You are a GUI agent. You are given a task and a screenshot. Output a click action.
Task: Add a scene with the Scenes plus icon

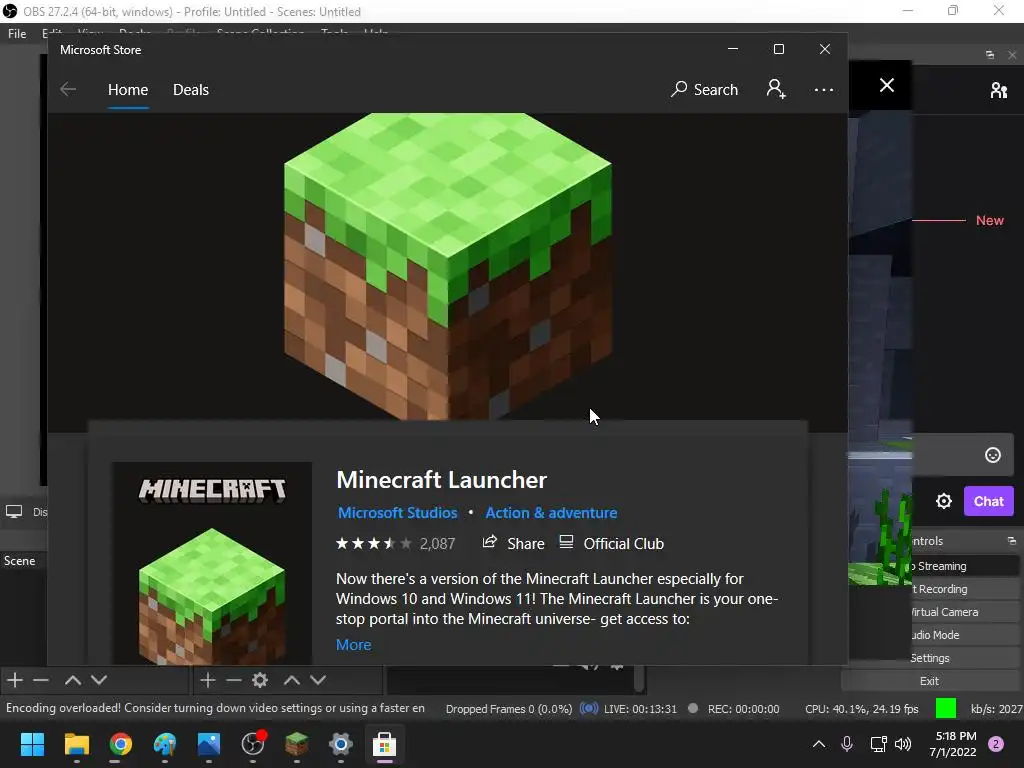[15, 680]
